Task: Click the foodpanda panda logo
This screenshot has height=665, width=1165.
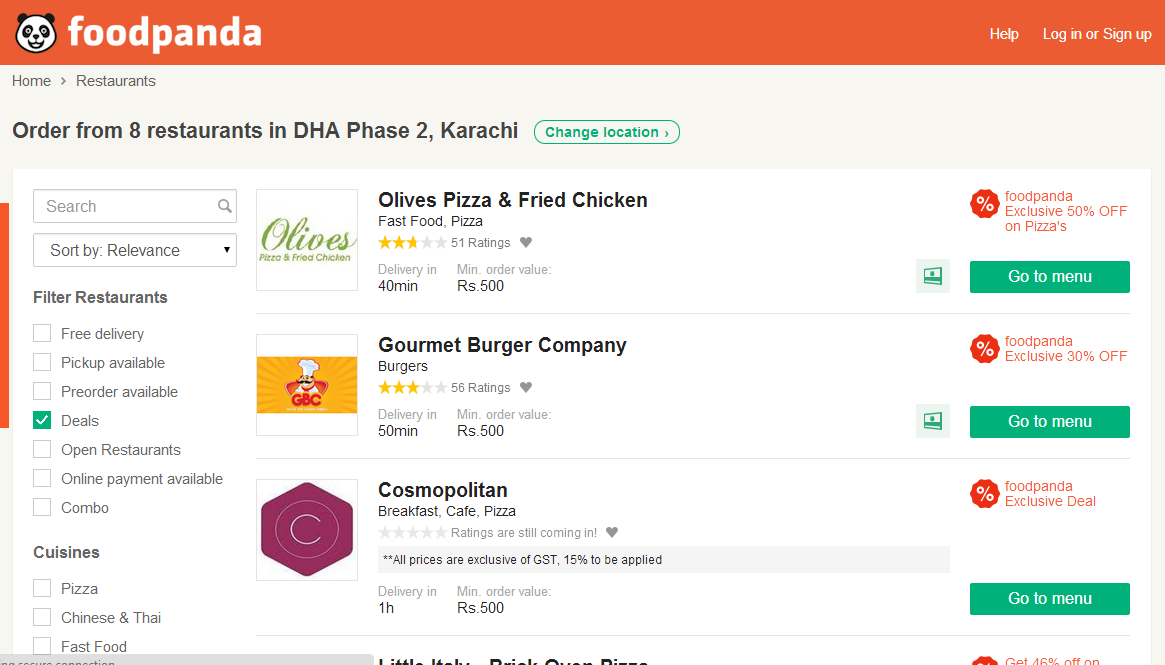Action: click(36, 33)
